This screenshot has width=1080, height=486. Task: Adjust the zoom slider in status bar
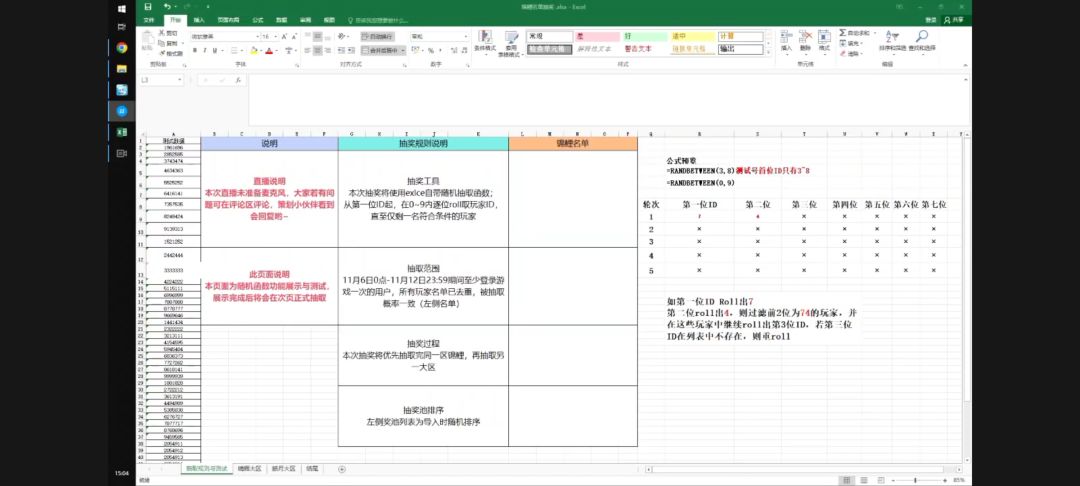point(916,479)
